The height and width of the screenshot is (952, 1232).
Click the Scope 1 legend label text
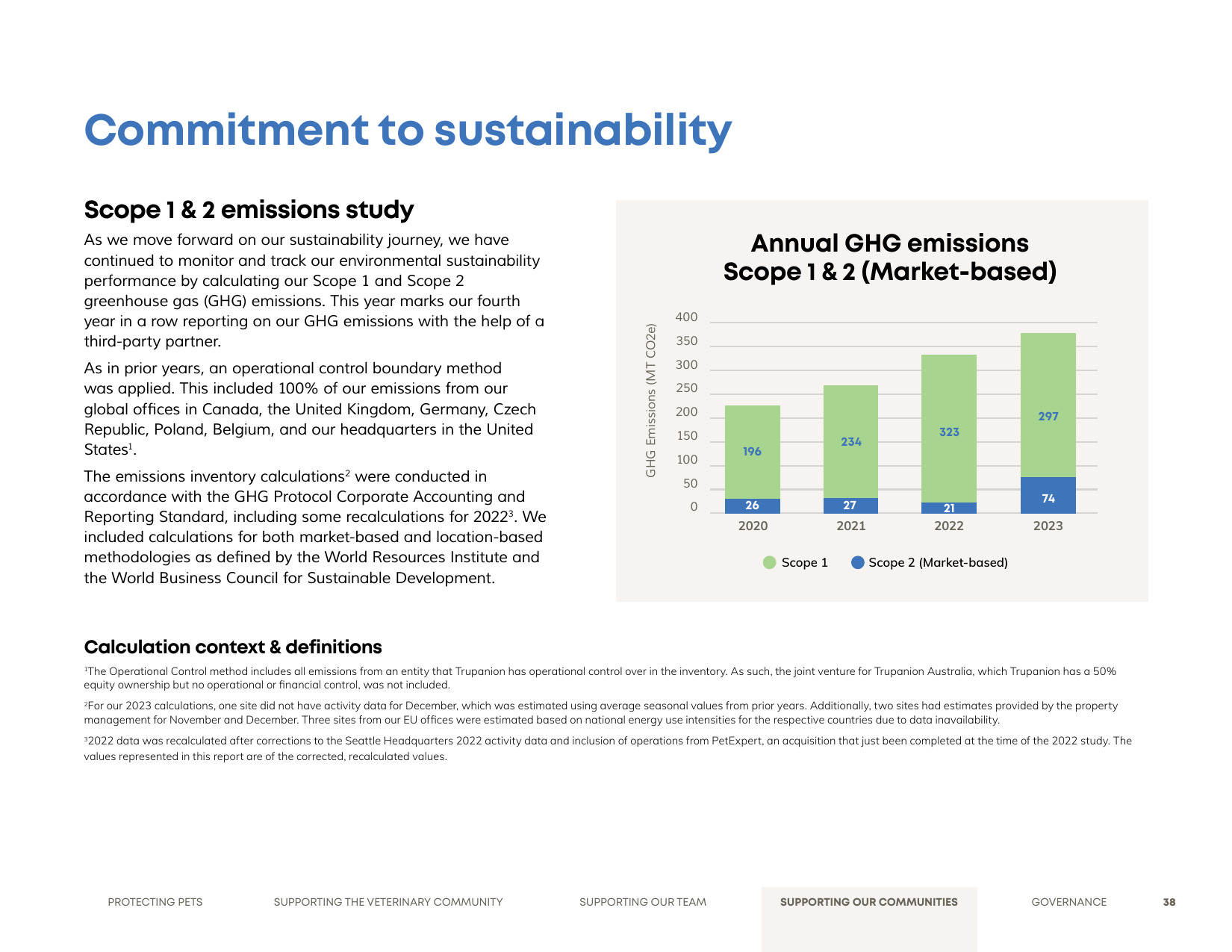805,562
